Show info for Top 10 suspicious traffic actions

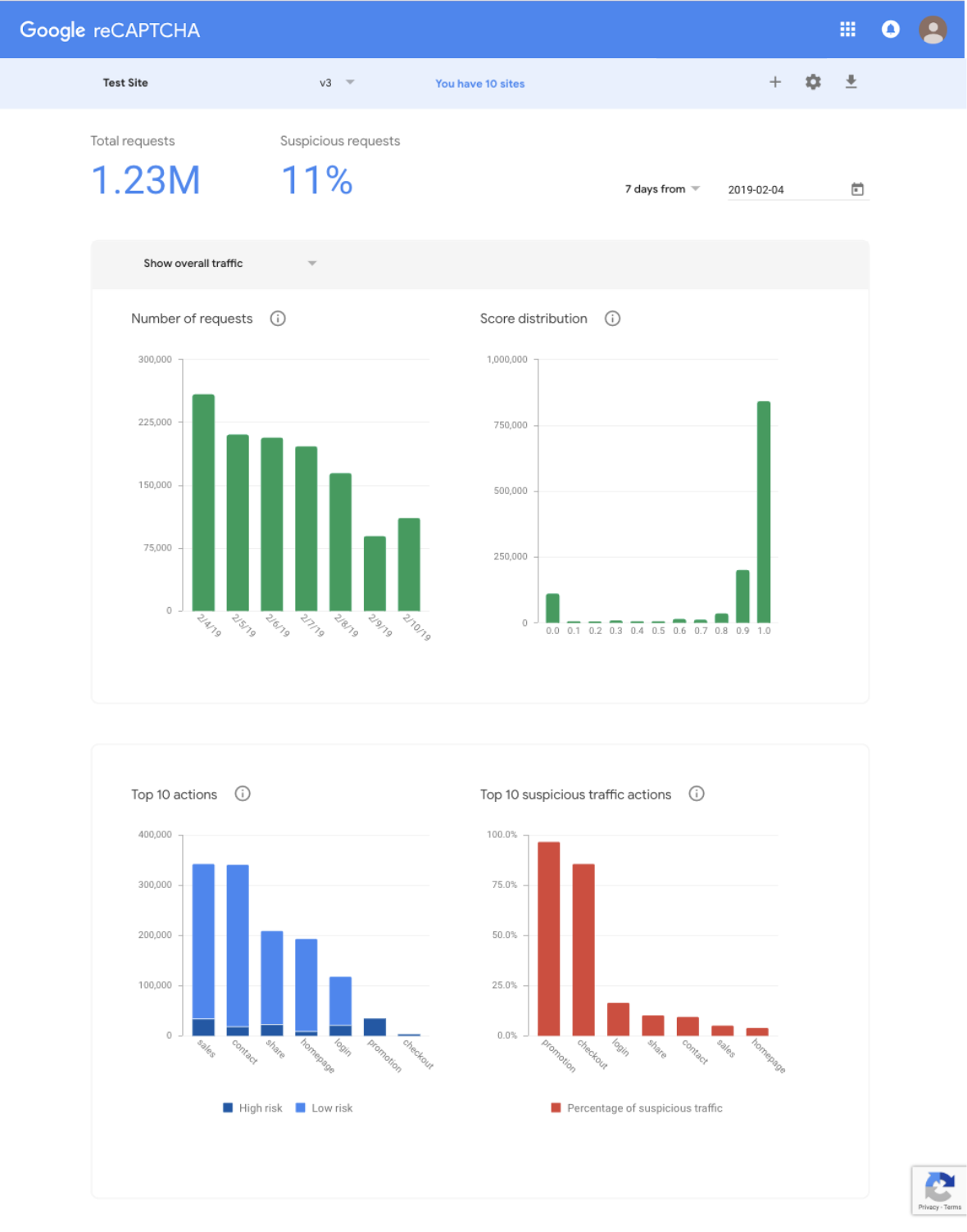(x=697, y=794)
